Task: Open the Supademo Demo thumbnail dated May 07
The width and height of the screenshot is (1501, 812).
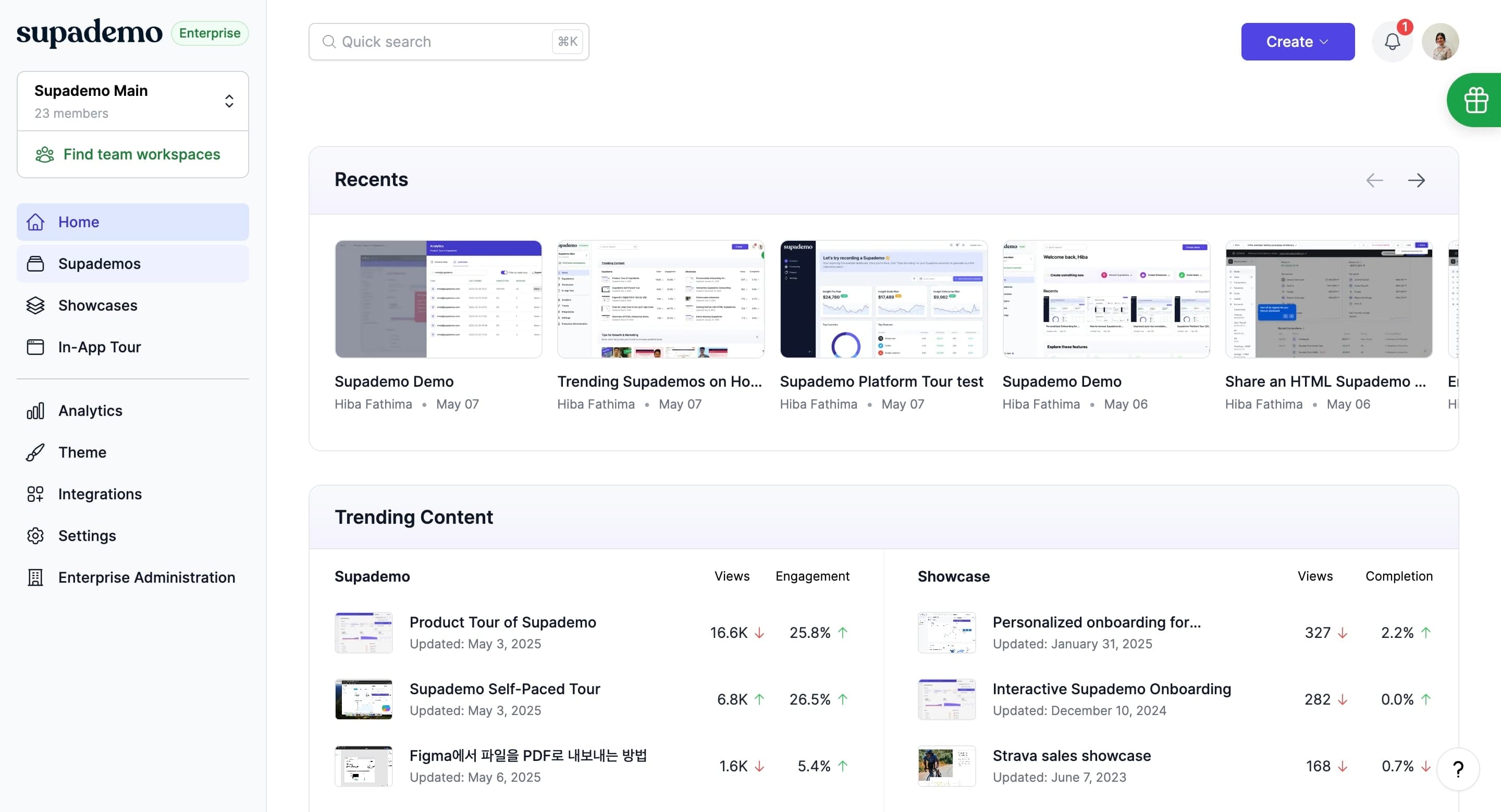Action: point(438,299)
